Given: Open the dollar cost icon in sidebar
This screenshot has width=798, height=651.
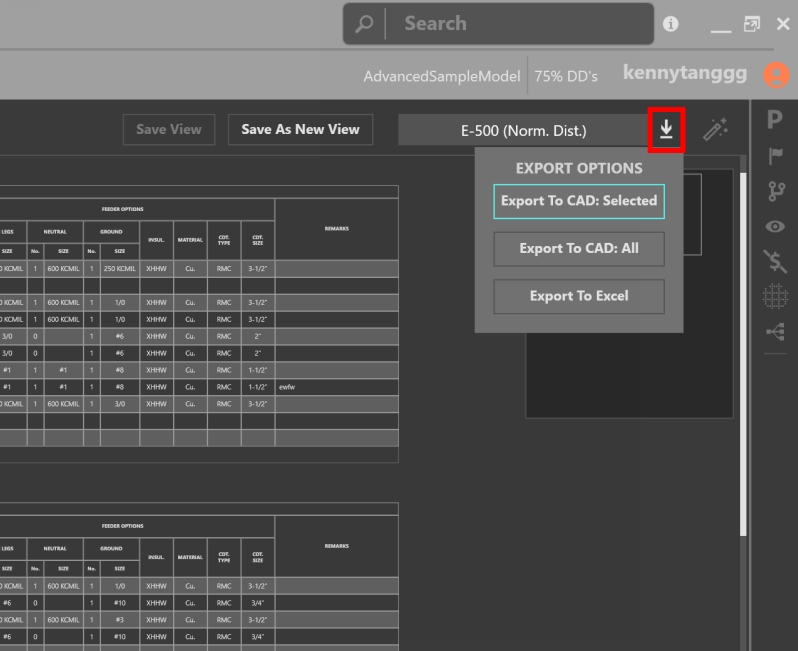Looking at the screenshot, I should [775, 261].
